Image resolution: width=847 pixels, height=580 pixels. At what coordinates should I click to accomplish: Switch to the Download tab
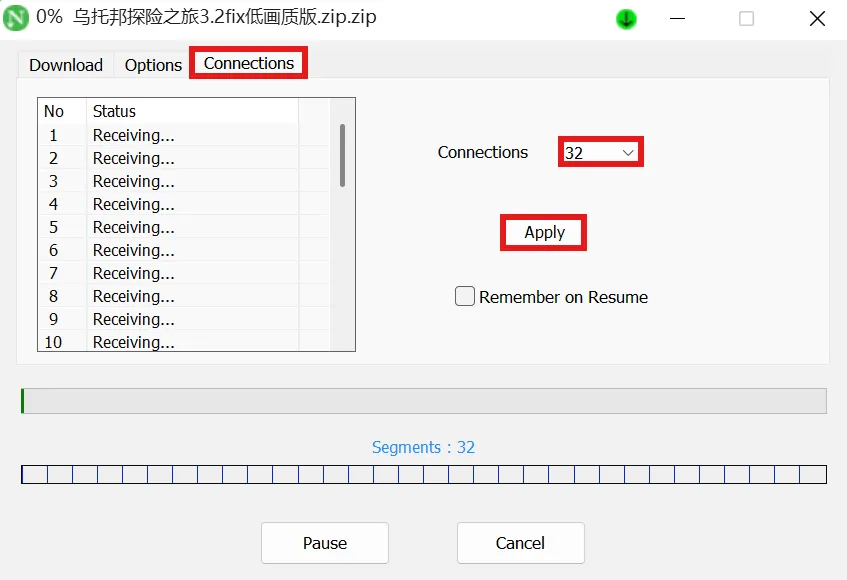(66, 65)
